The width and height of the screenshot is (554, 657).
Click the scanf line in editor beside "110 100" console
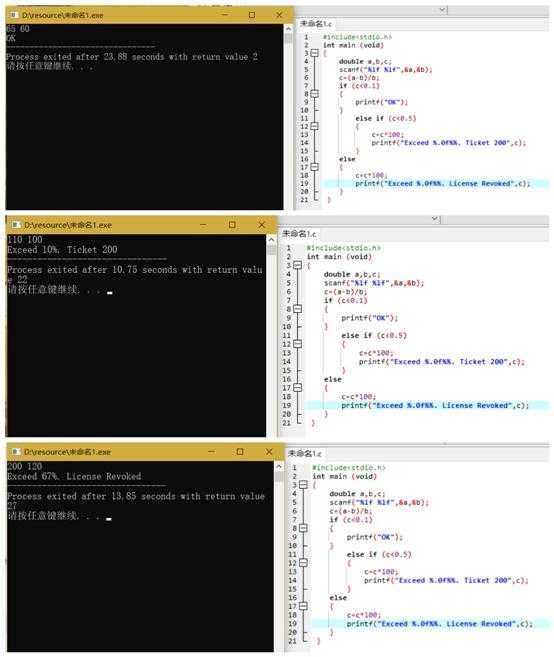[x=374, y=283]
